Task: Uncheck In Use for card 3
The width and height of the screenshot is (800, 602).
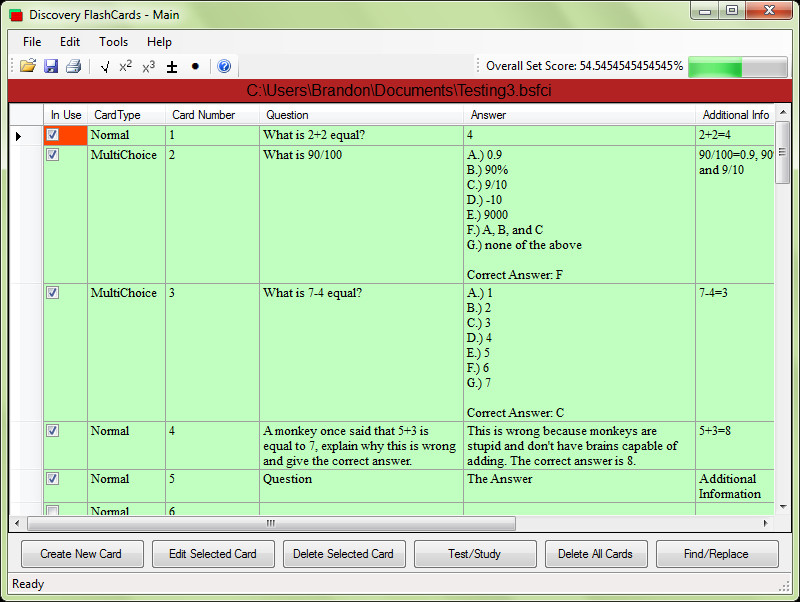Action: (x=53, y=292)
